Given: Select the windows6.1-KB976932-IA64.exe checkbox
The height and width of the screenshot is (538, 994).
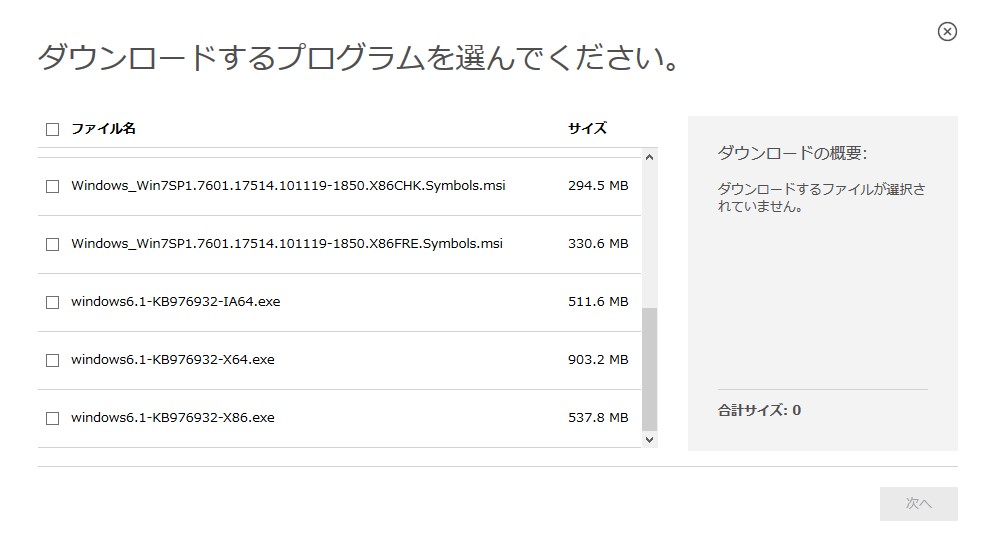Looking at the screenshot, I should click(x=52, y=302).
